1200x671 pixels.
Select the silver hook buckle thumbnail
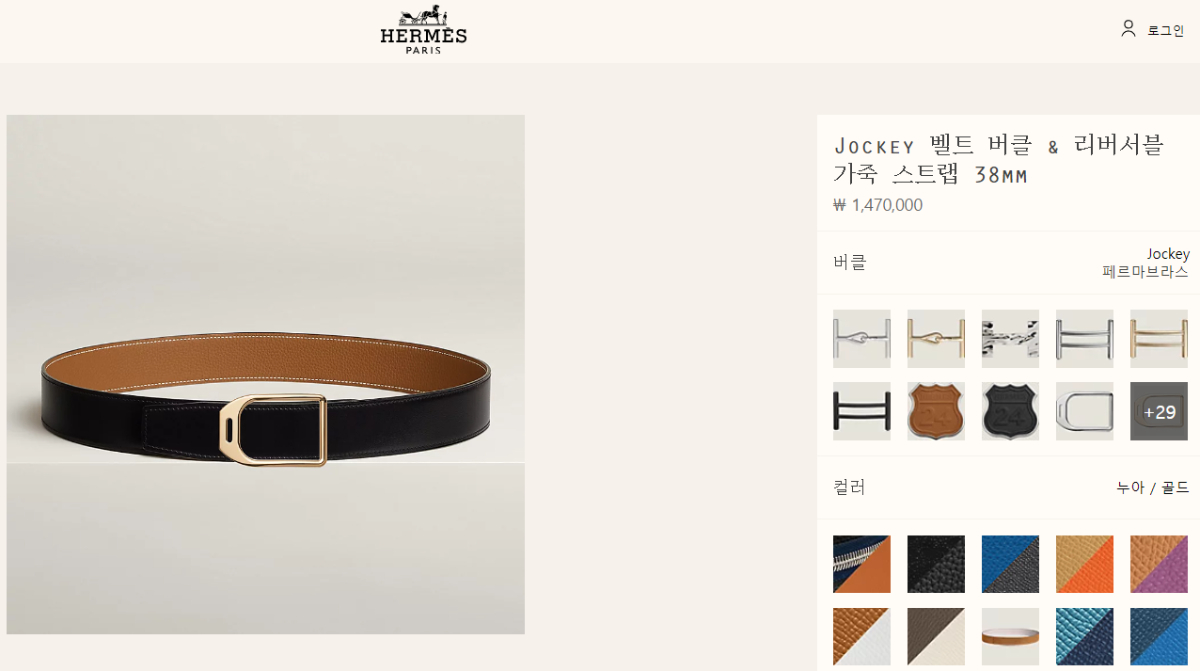coord(861,338)
